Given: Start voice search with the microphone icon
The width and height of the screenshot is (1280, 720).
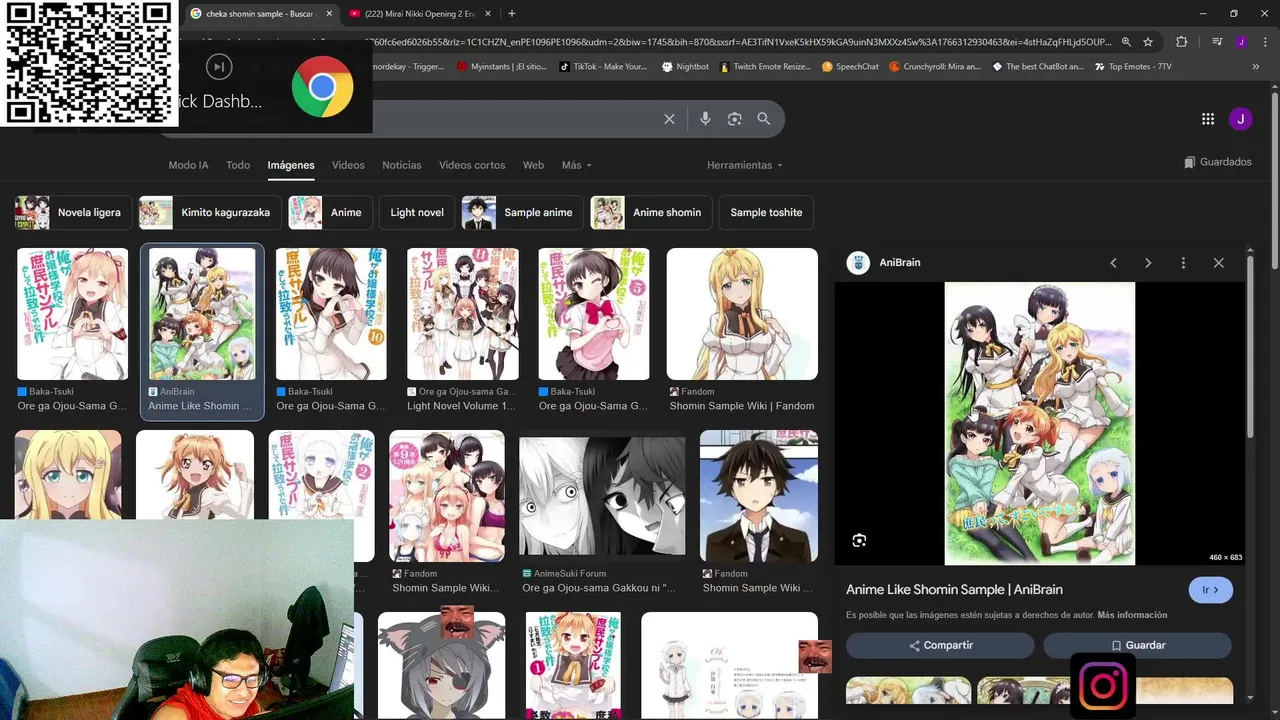Looking at the screenshot, I should pyautogui.click(x=705, y=119).
